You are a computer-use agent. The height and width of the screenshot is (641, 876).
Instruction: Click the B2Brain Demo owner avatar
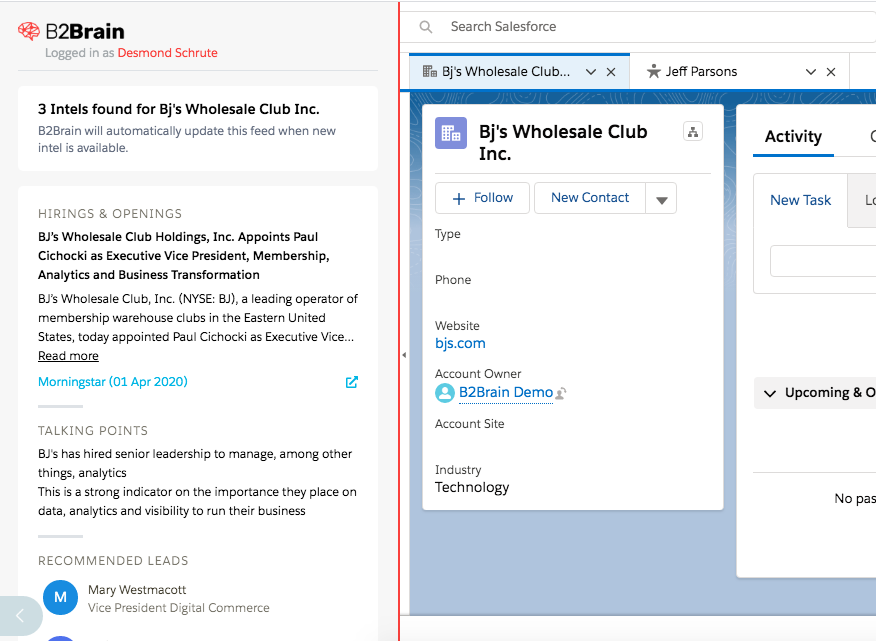[445, 393]
